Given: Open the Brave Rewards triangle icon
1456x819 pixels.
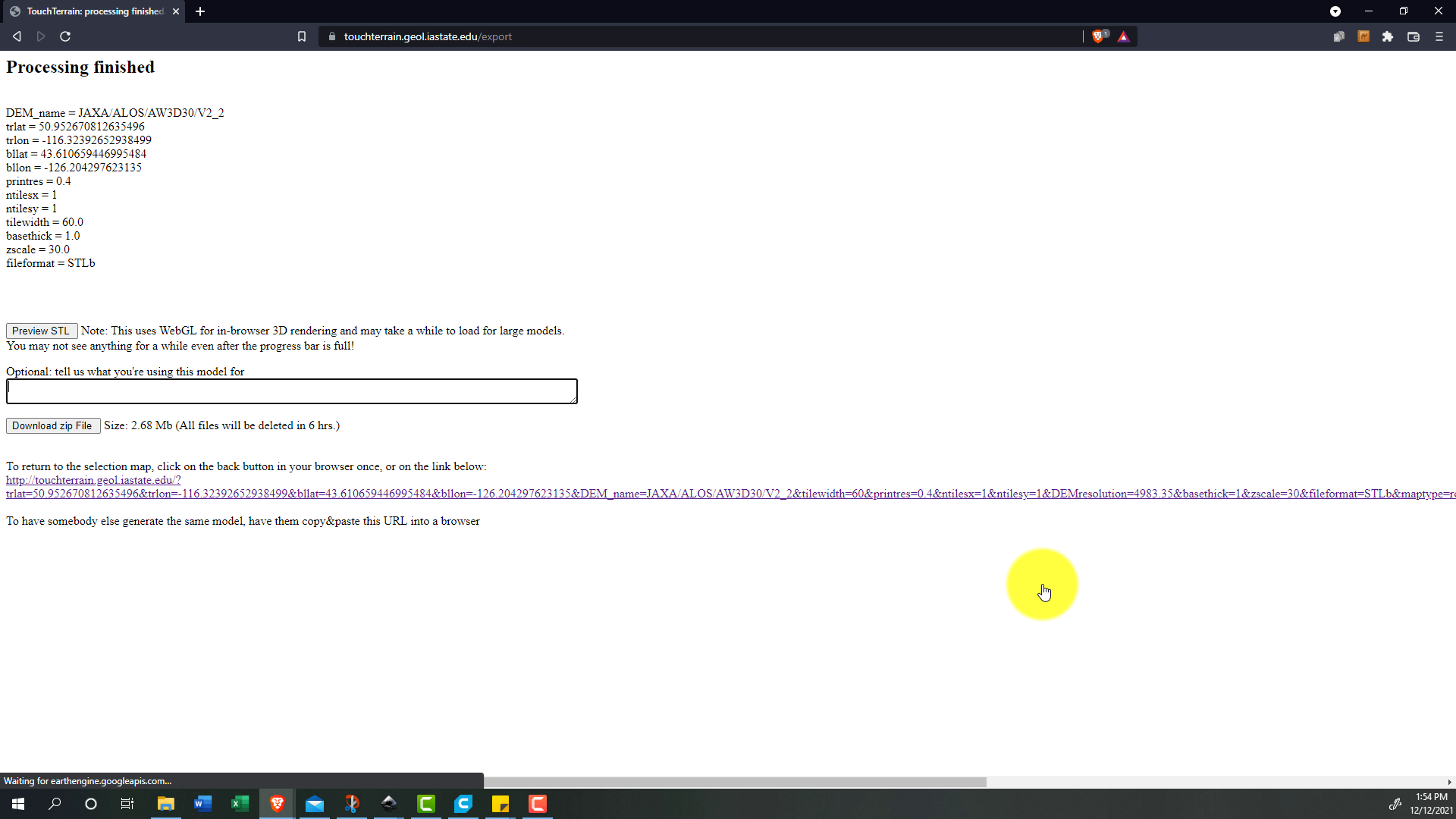Looking at the screenshot, I should [1123, 36].
